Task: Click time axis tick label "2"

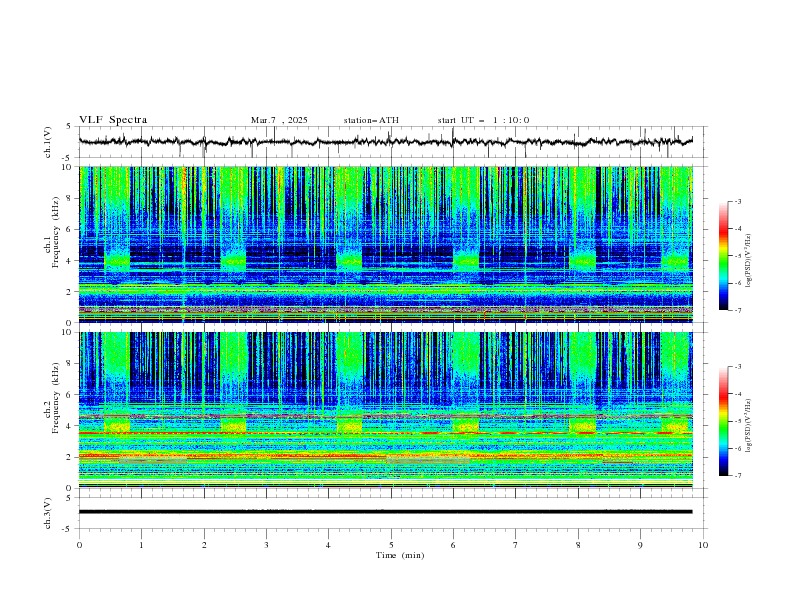Action: point(204,545)
